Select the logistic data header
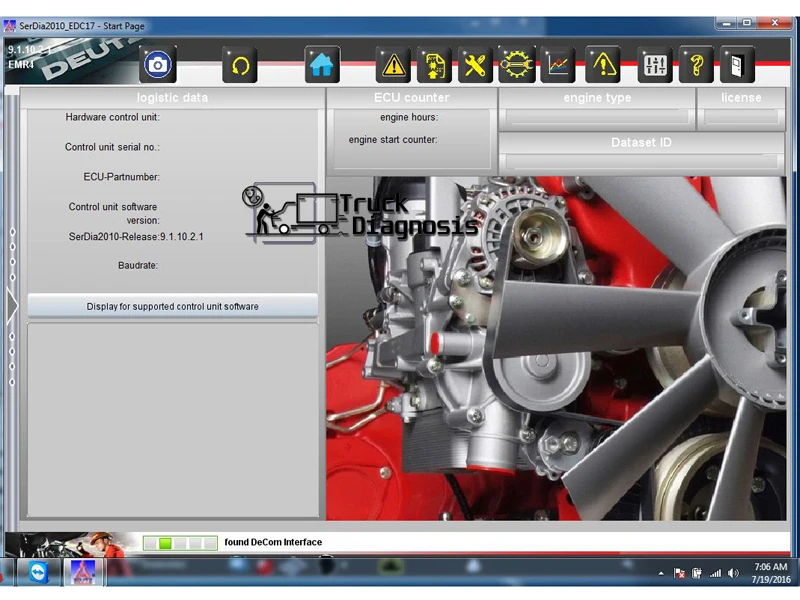 coord(171,97)
